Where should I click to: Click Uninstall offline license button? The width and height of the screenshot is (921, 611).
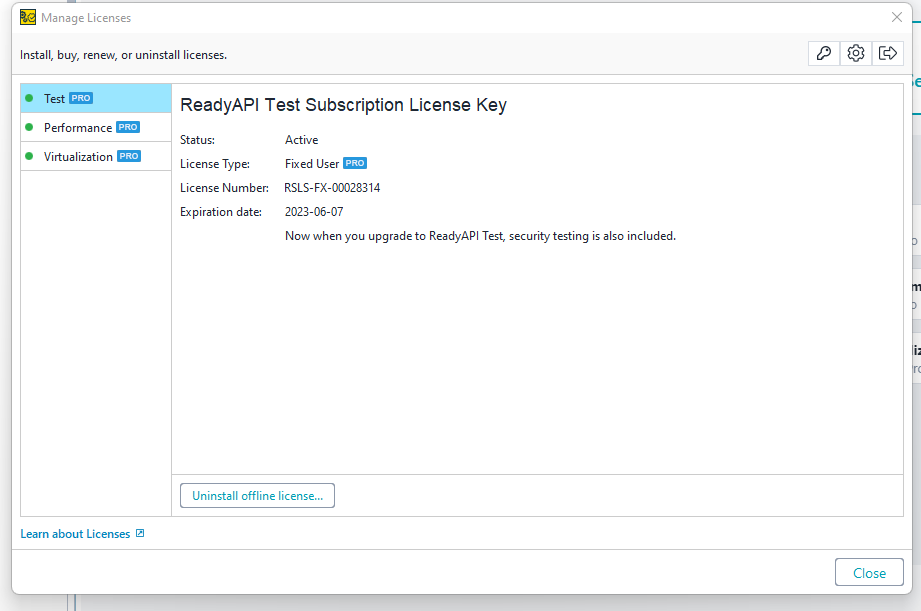(257, 496)
